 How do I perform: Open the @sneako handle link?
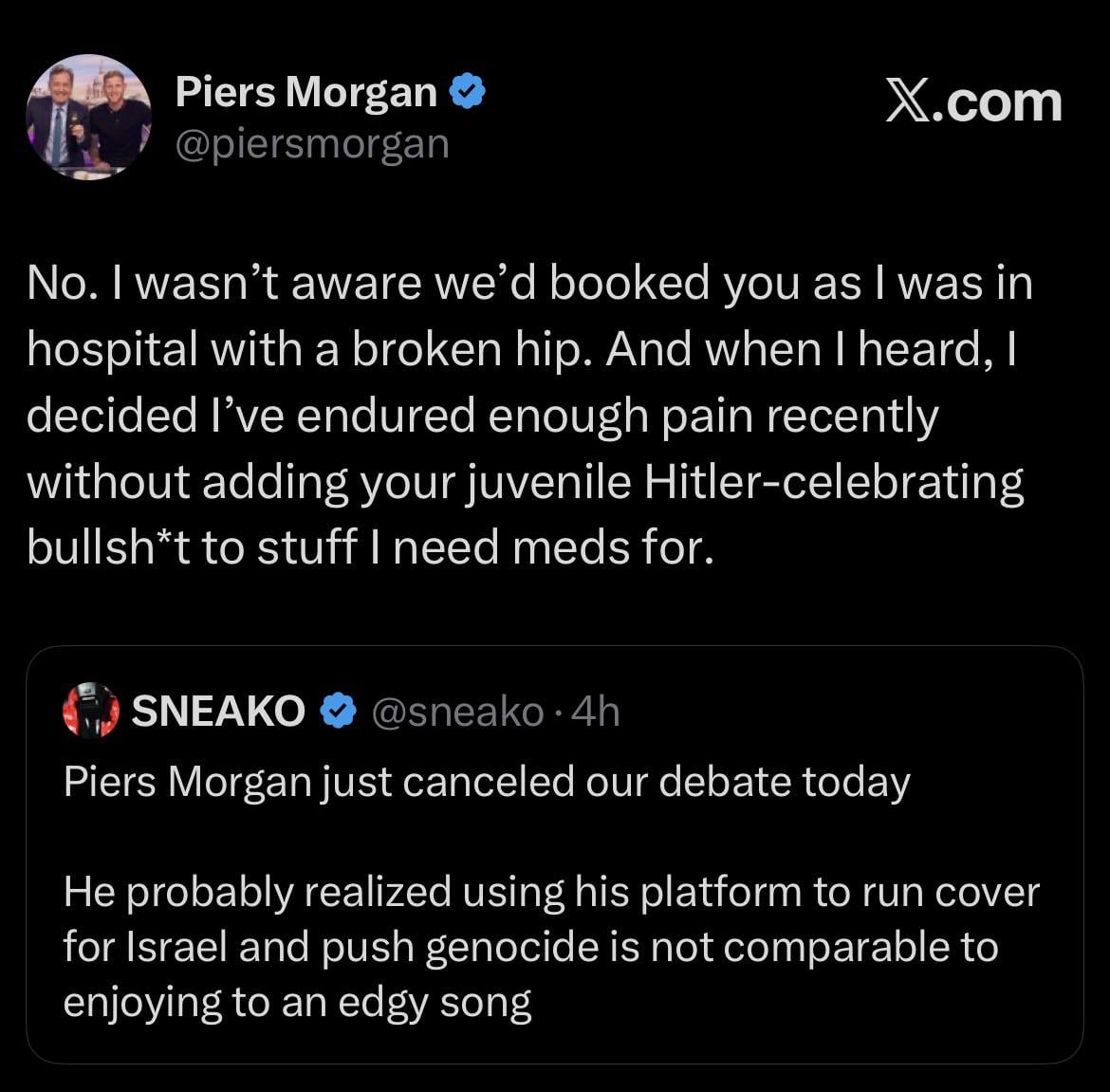click(459, 712)
